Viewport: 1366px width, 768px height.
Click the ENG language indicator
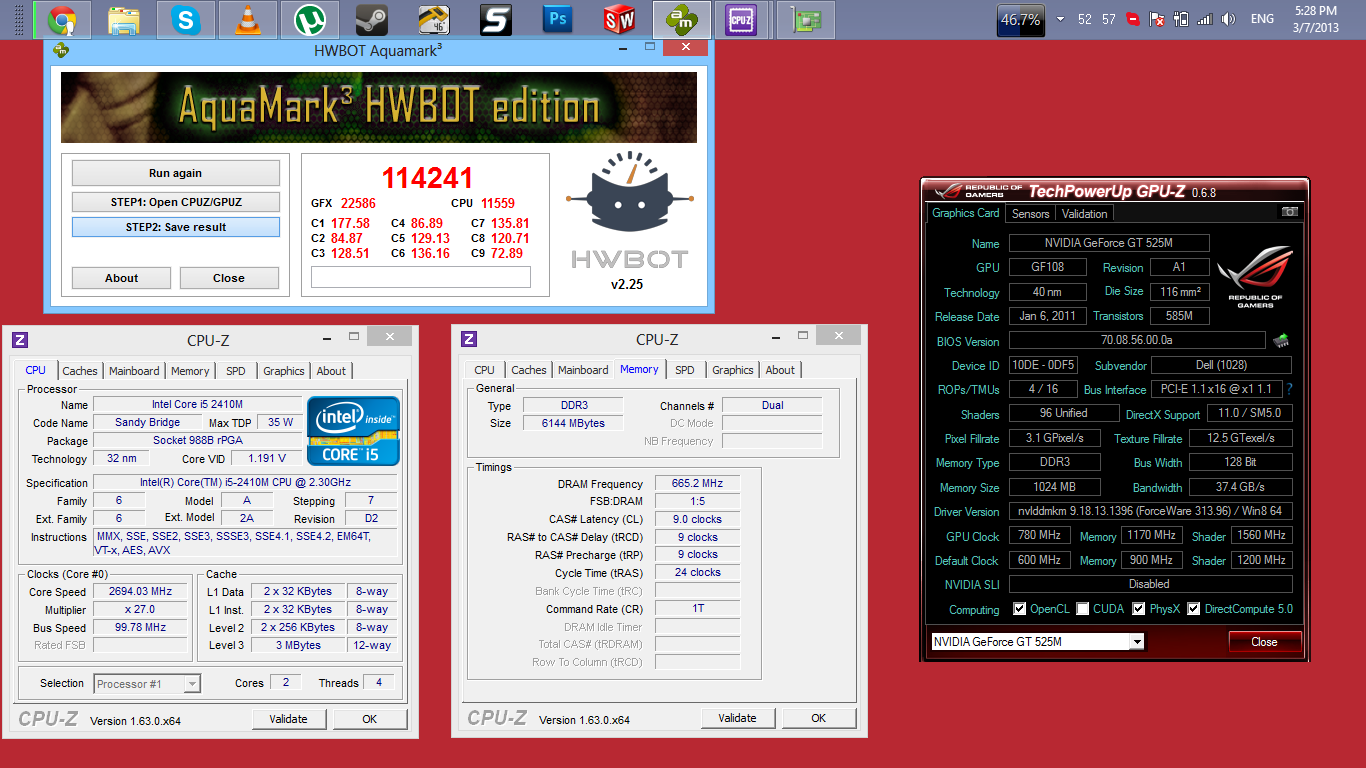point(1262,19)
